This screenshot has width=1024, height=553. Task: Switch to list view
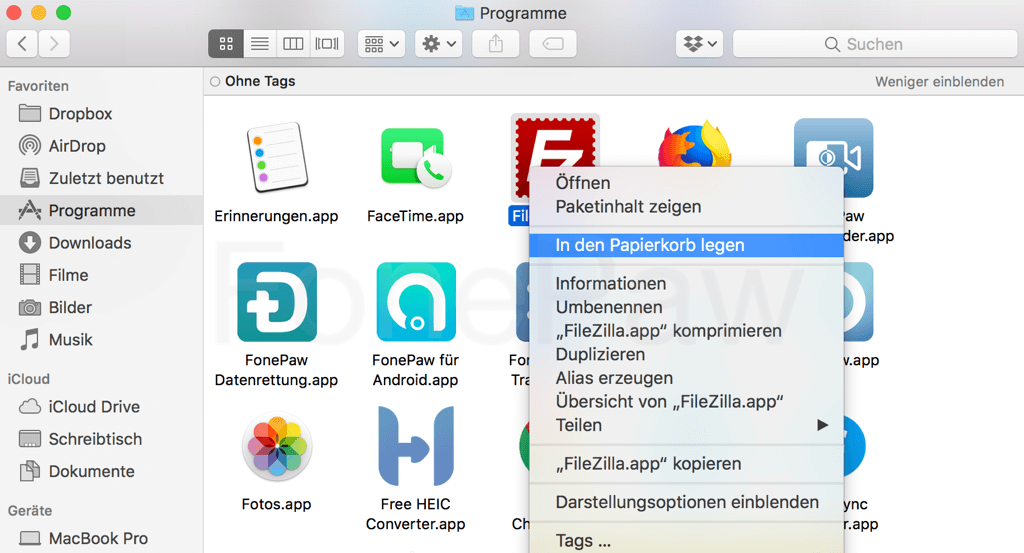tap(260, 44)
